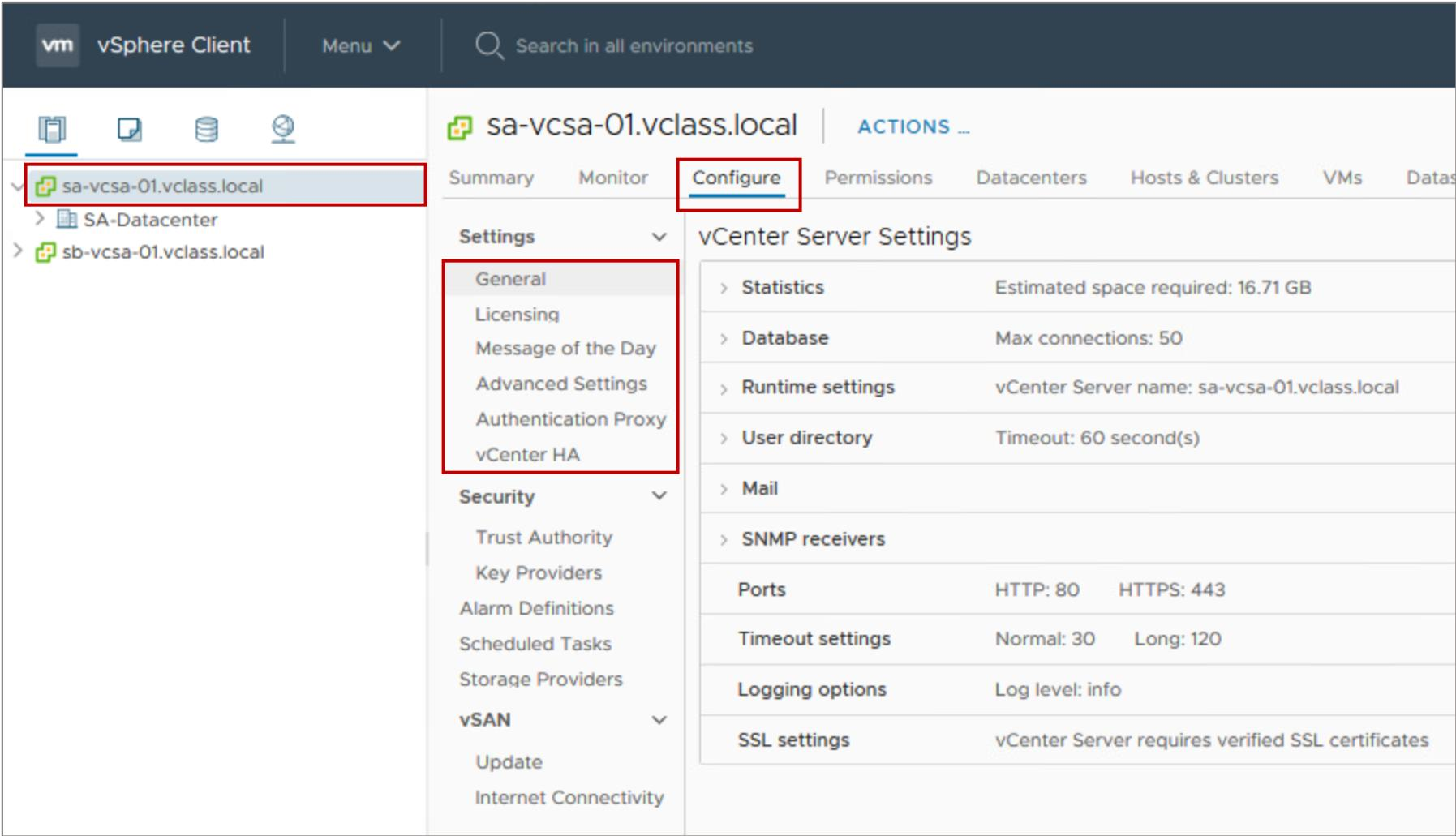This screenshot has height=836, width=1456.
Task: Expand the Database settings row
Action: 724,339
